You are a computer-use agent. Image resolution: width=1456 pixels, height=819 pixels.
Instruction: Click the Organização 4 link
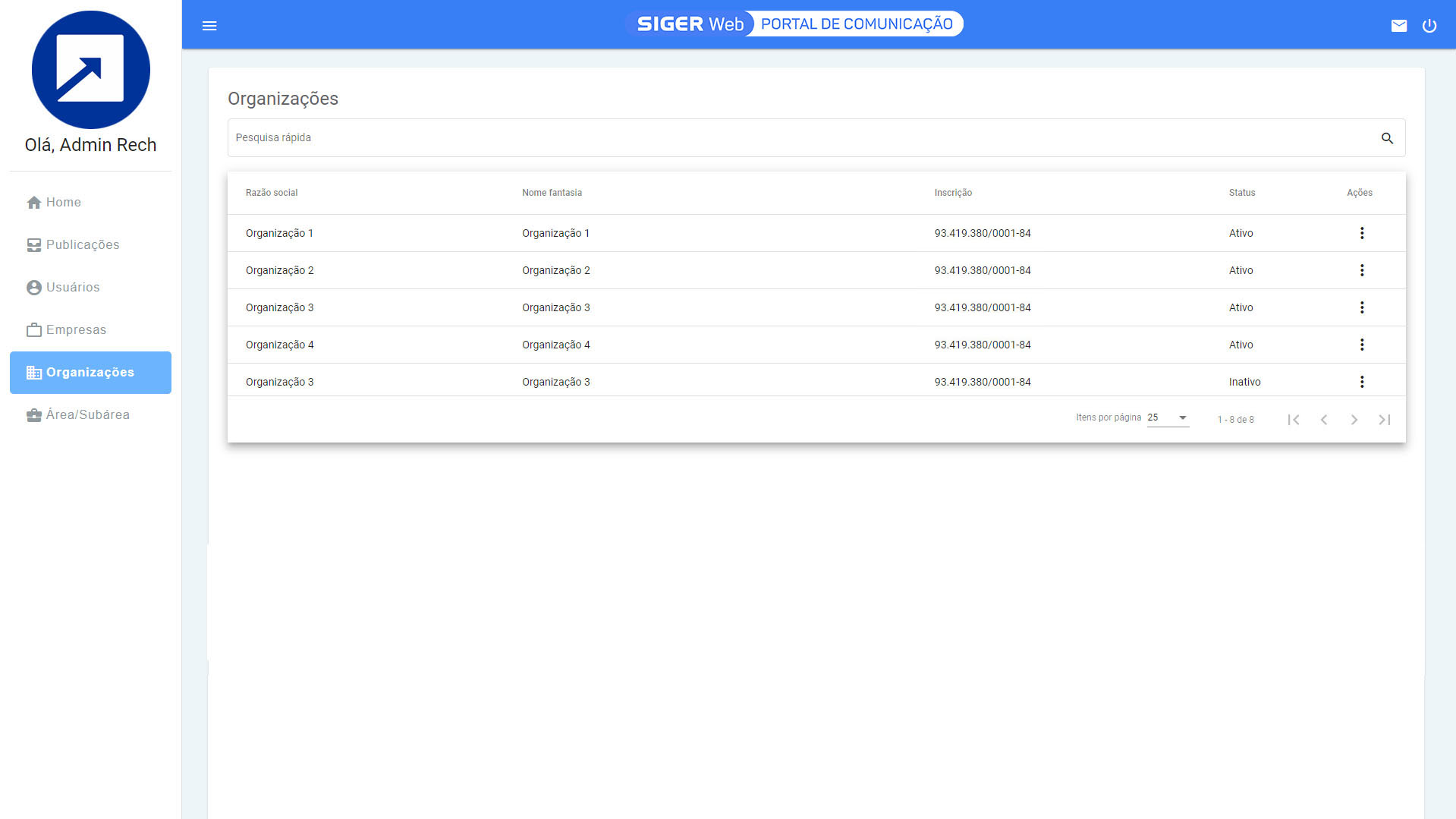[279, 345]
